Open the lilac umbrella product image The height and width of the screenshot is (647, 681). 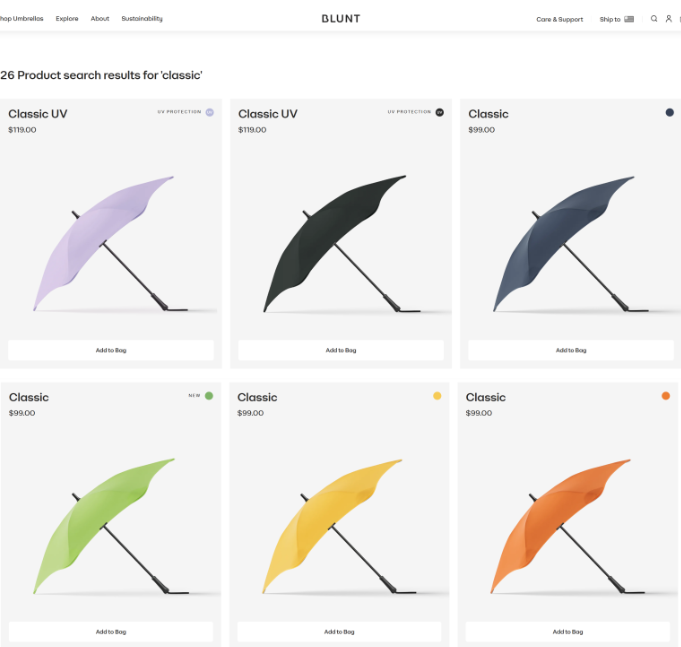pos(111,243)
